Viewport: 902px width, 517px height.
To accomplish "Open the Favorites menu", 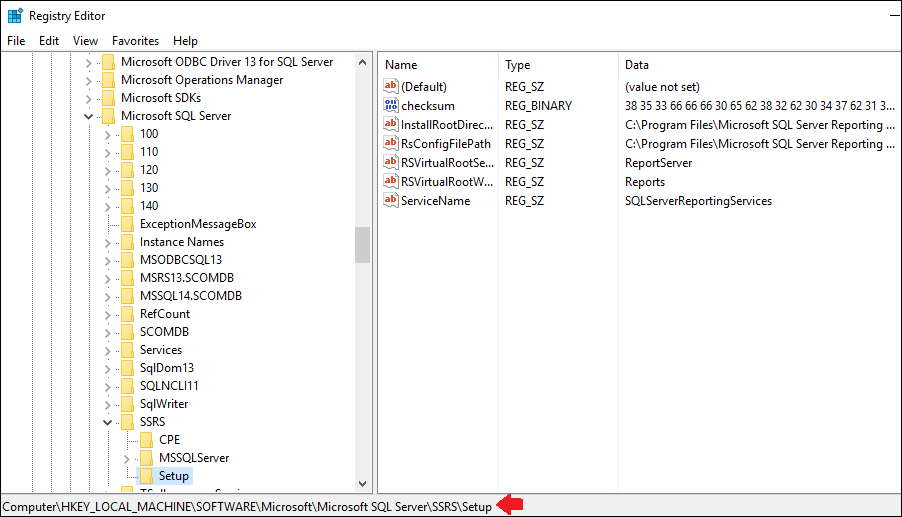I will (135, 41).
